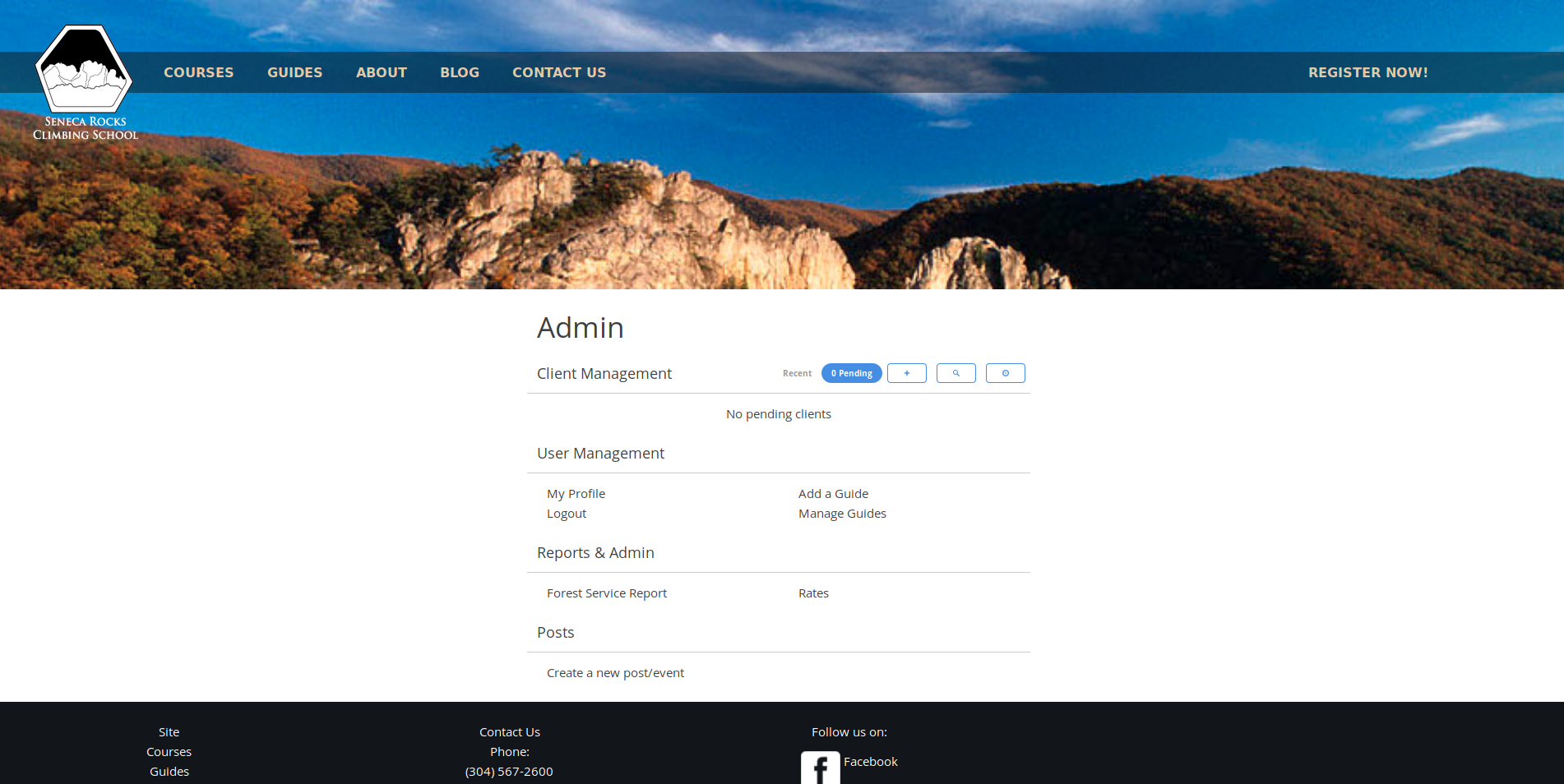Click the Facebook text link
This screenshot has height=784, width=1564.
pos(871,762)
